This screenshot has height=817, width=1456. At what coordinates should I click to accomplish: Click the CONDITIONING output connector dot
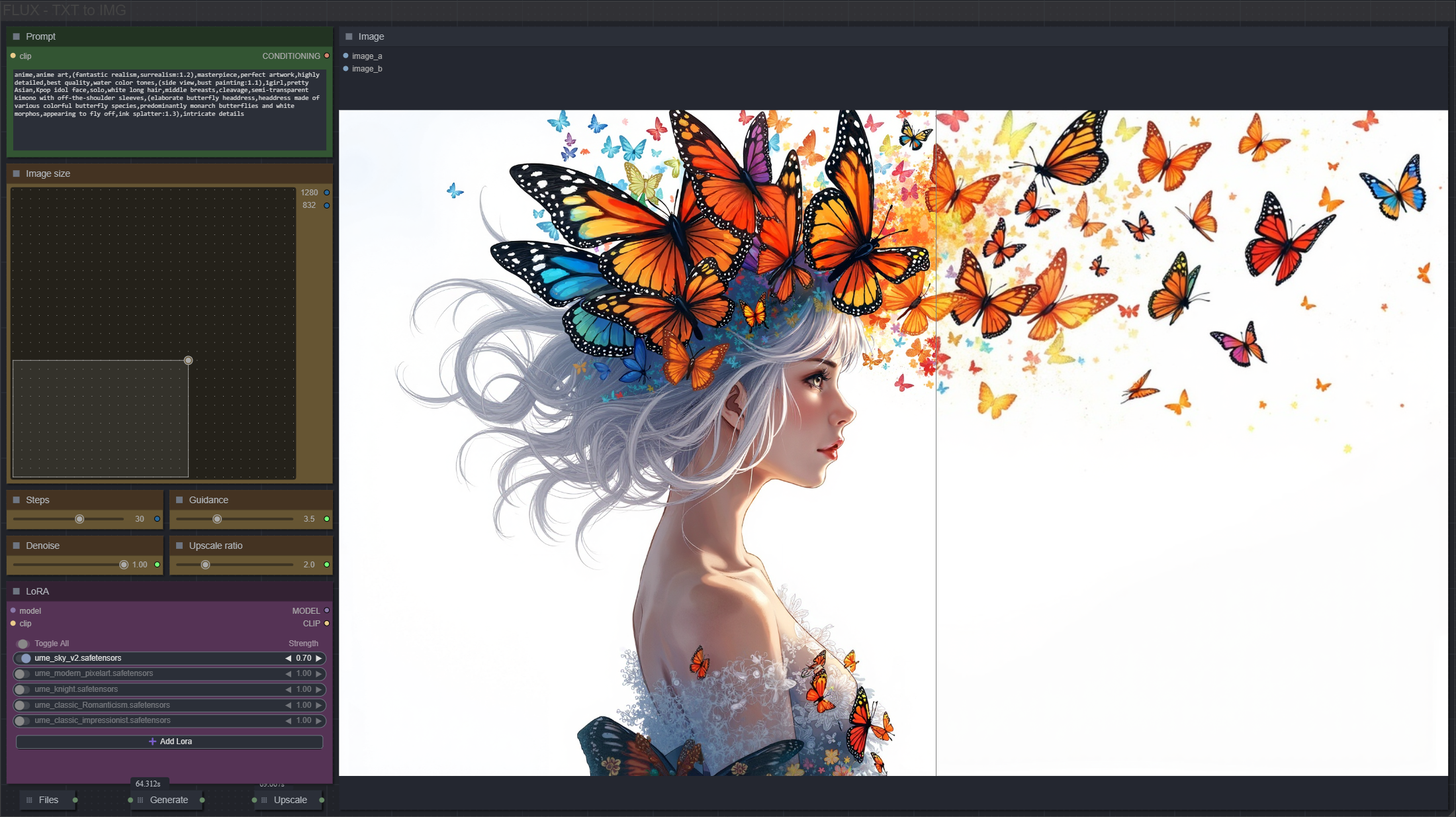pyautogui.click(x=327, y=56)
